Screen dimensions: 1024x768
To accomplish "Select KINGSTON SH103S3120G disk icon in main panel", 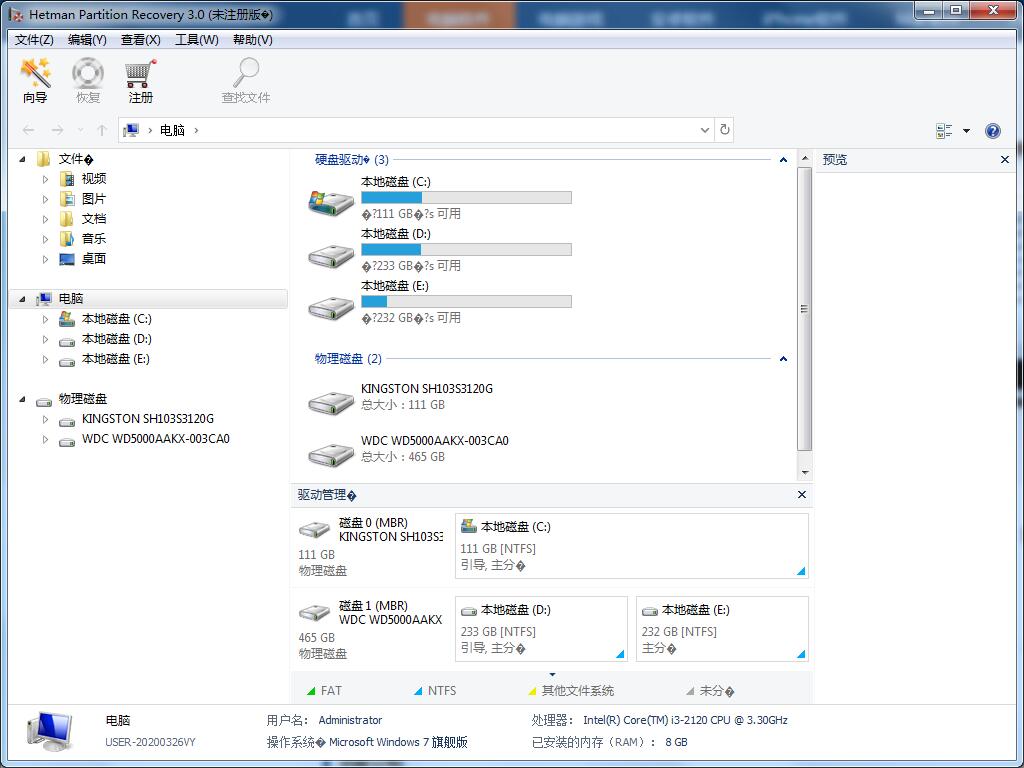I will click(331, 402).
